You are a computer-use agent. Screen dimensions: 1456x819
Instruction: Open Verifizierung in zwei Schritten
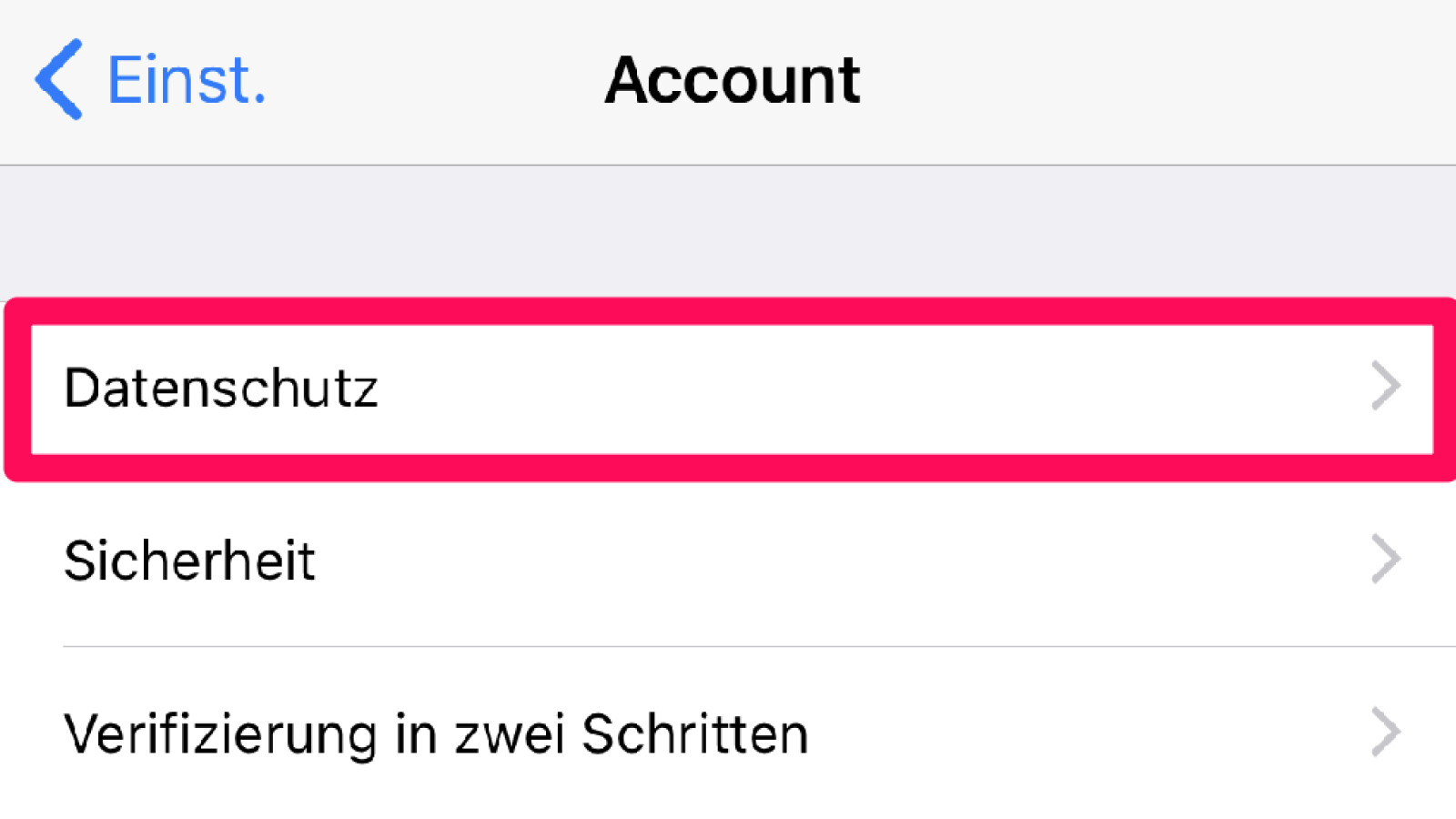435,733
